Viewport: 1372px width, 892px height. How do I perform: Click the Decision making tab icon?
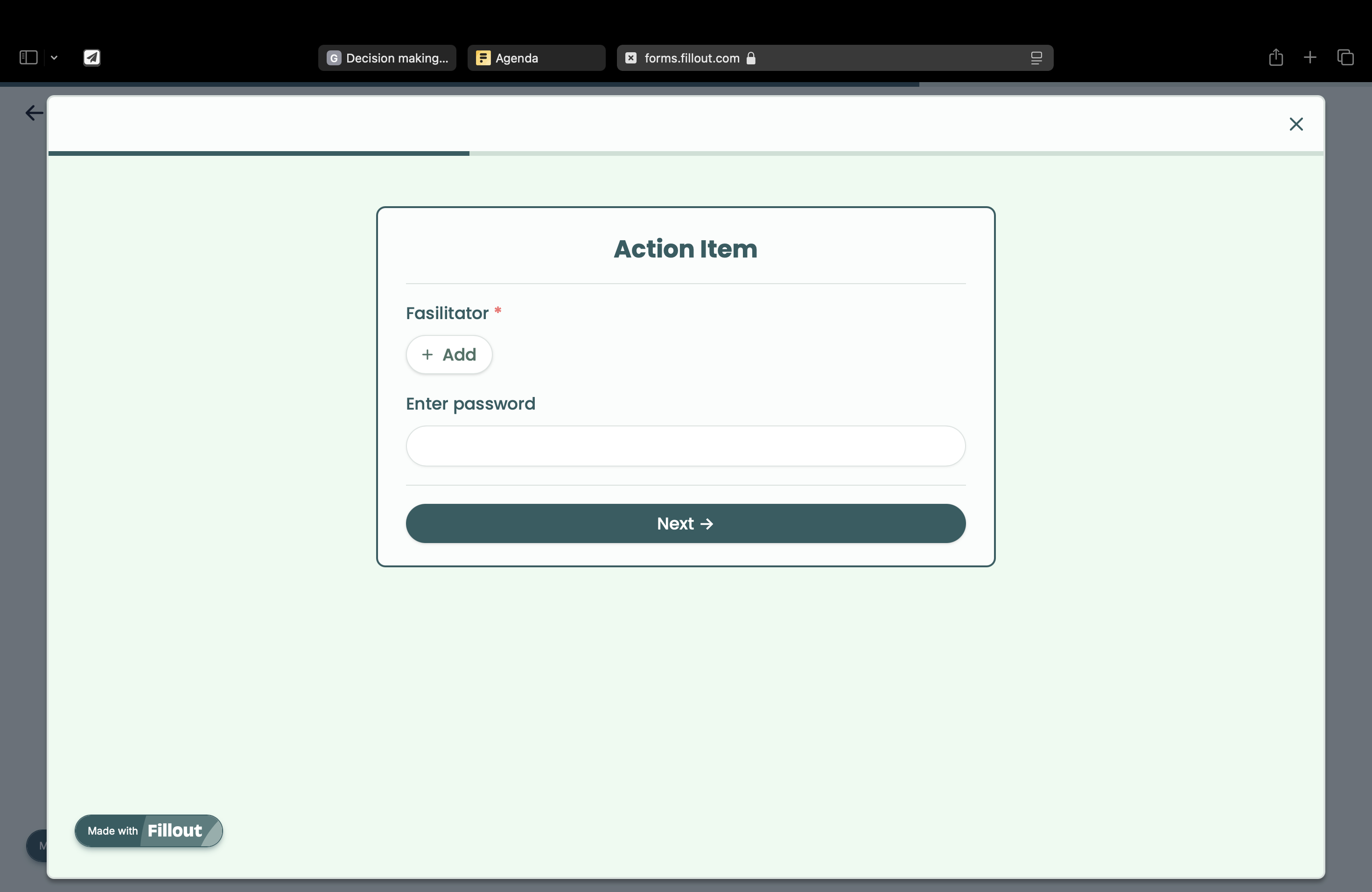tap(333, 57)
